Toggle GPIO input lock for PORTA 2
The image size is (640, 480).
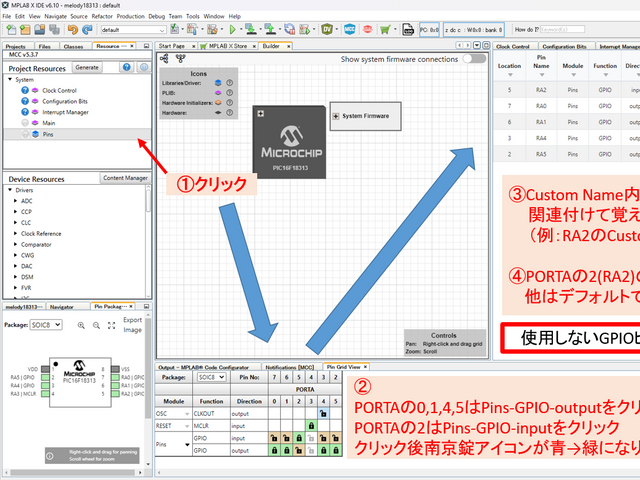[x=299, y=438]
